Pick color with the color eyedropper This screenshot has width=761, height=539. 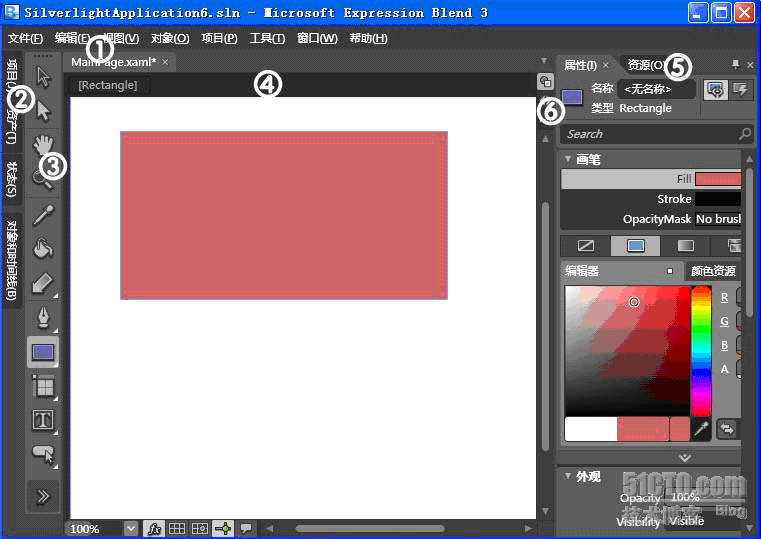pyautogui.click(x=701, y=429)
